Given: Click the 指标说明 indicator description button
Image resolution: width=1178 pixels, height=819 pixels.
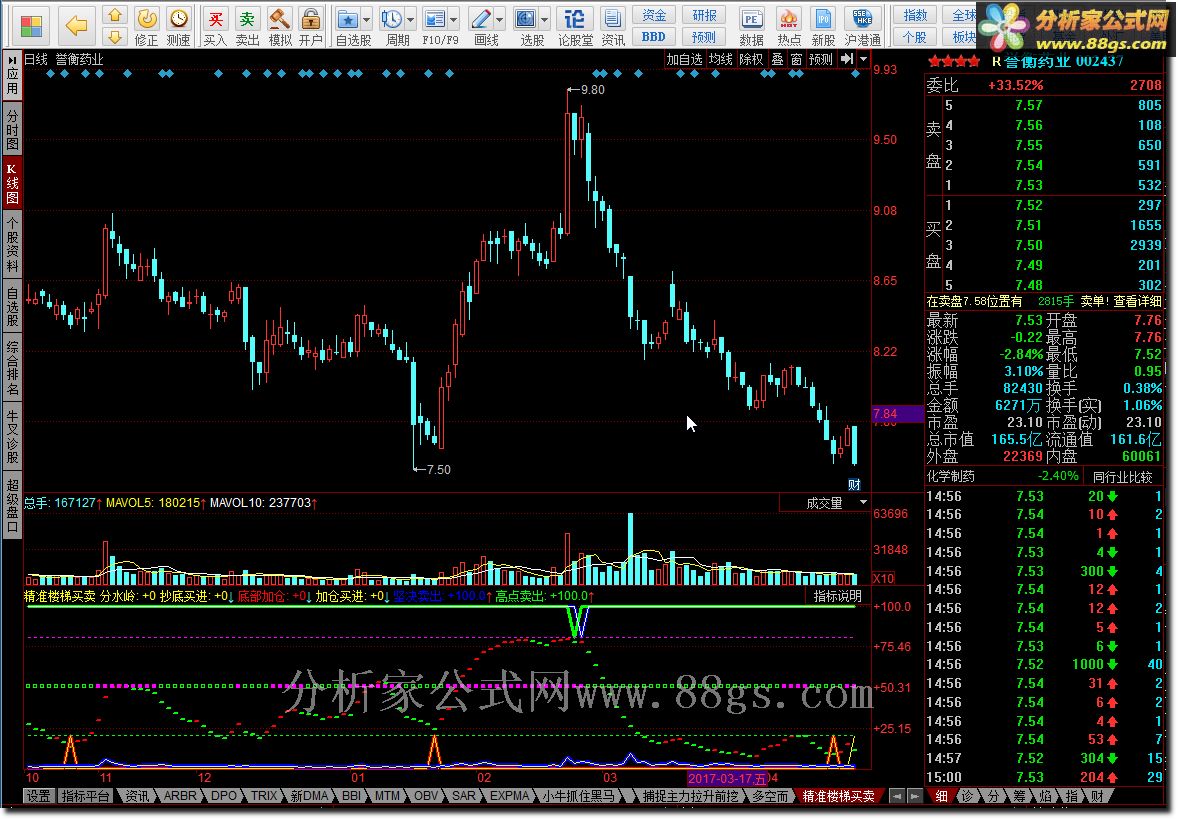Looking at the screenshot, I should point(838,597).
